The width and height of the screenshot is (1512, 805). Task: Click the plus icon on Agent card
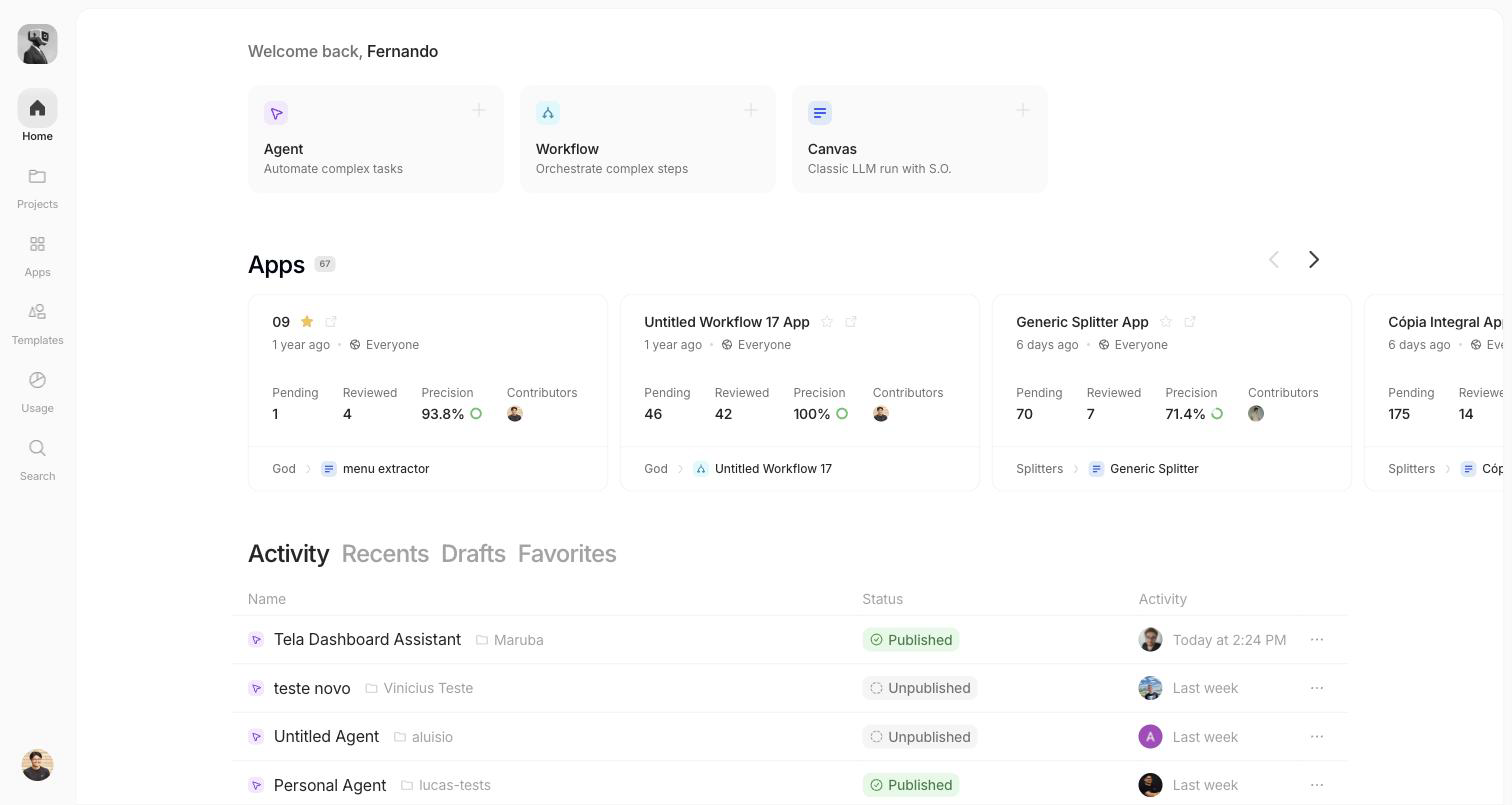point(479,110)
